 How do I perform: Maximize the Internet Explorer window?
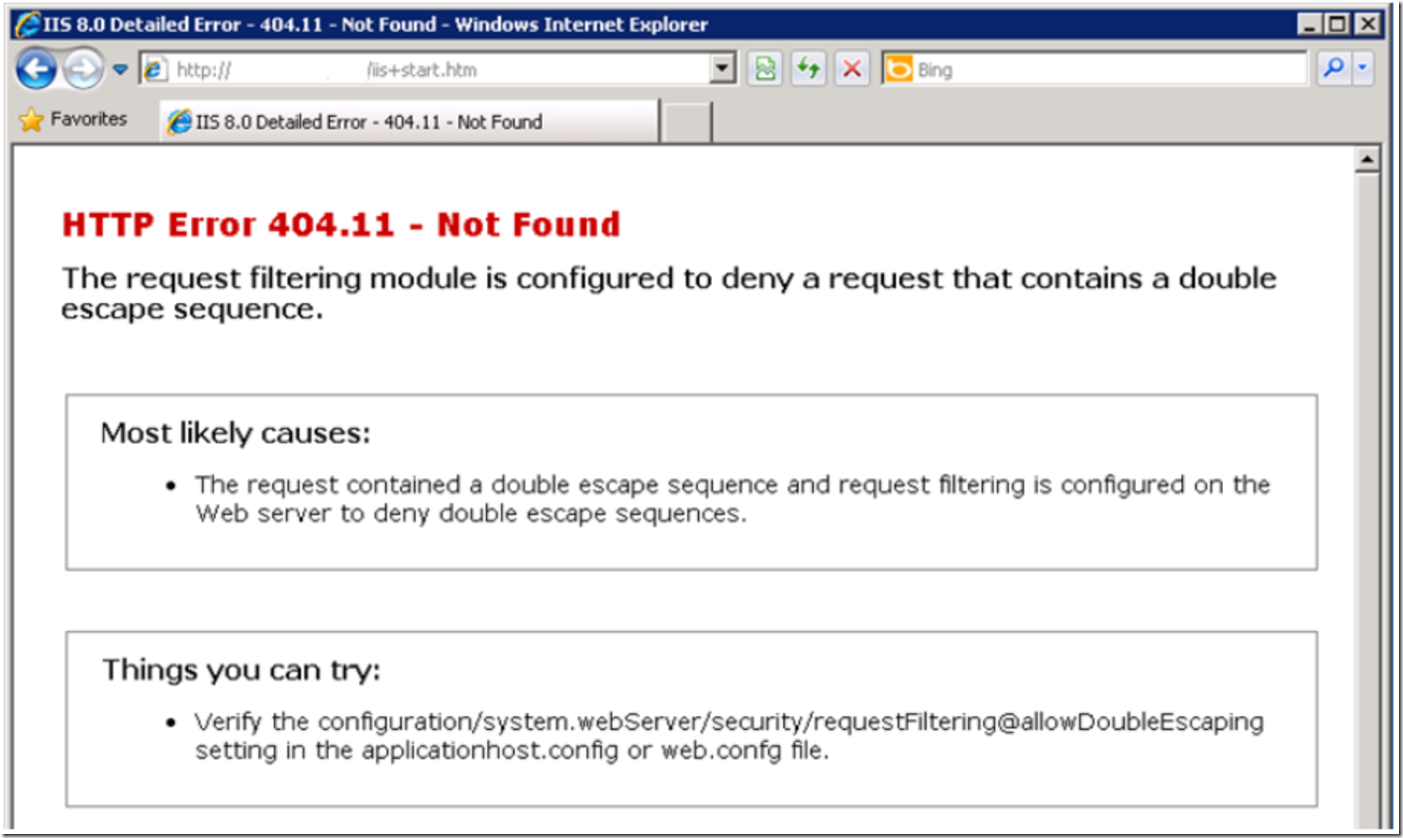tap(1339, 25)
